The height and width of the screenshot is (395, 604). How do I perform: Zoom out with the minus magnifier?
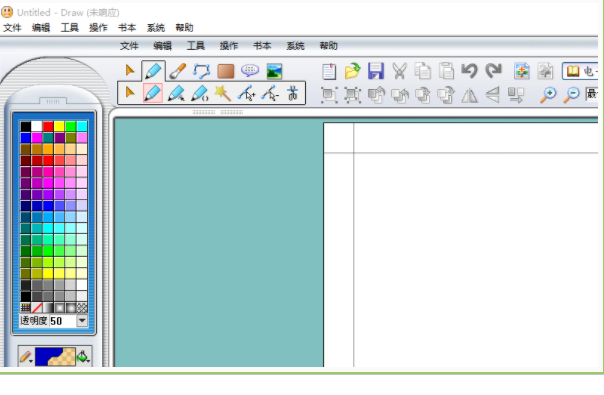click(x=571, y=95)
